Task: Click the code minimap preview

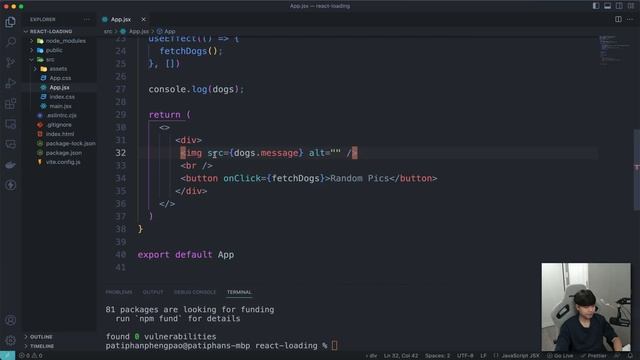Action: 615,50
